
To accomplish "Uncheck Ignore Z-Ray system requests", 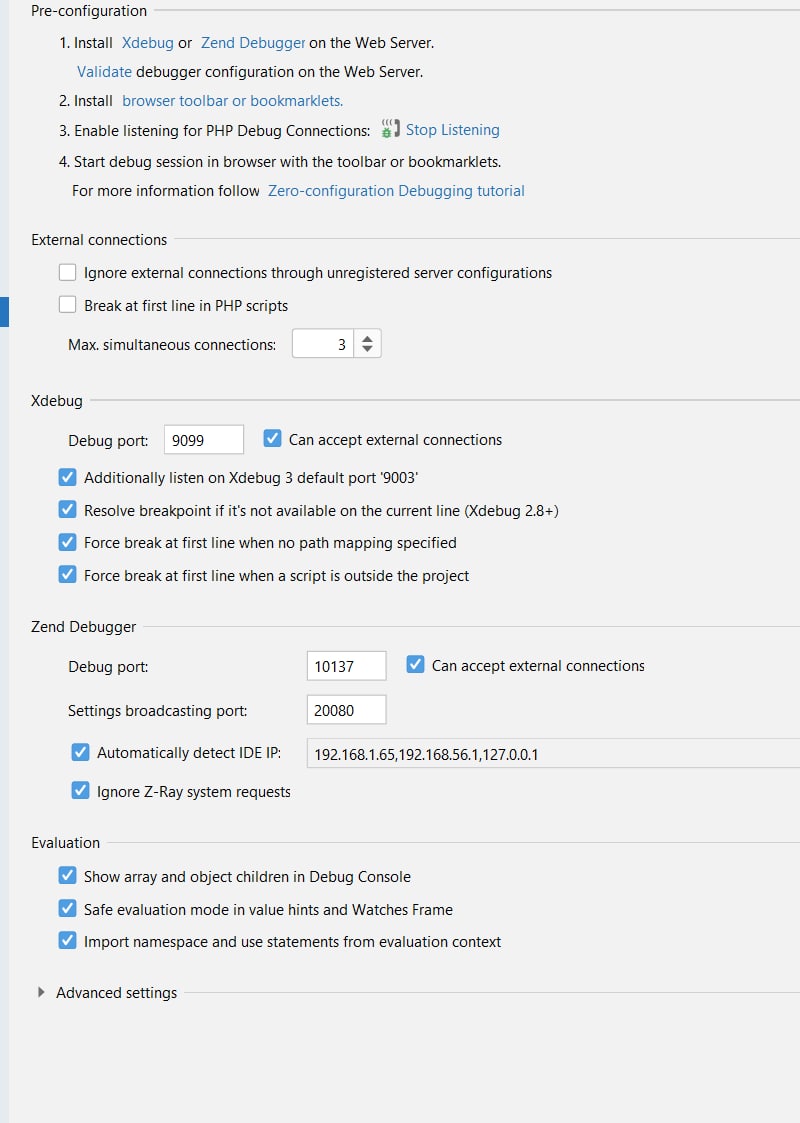I will point(80,791).
